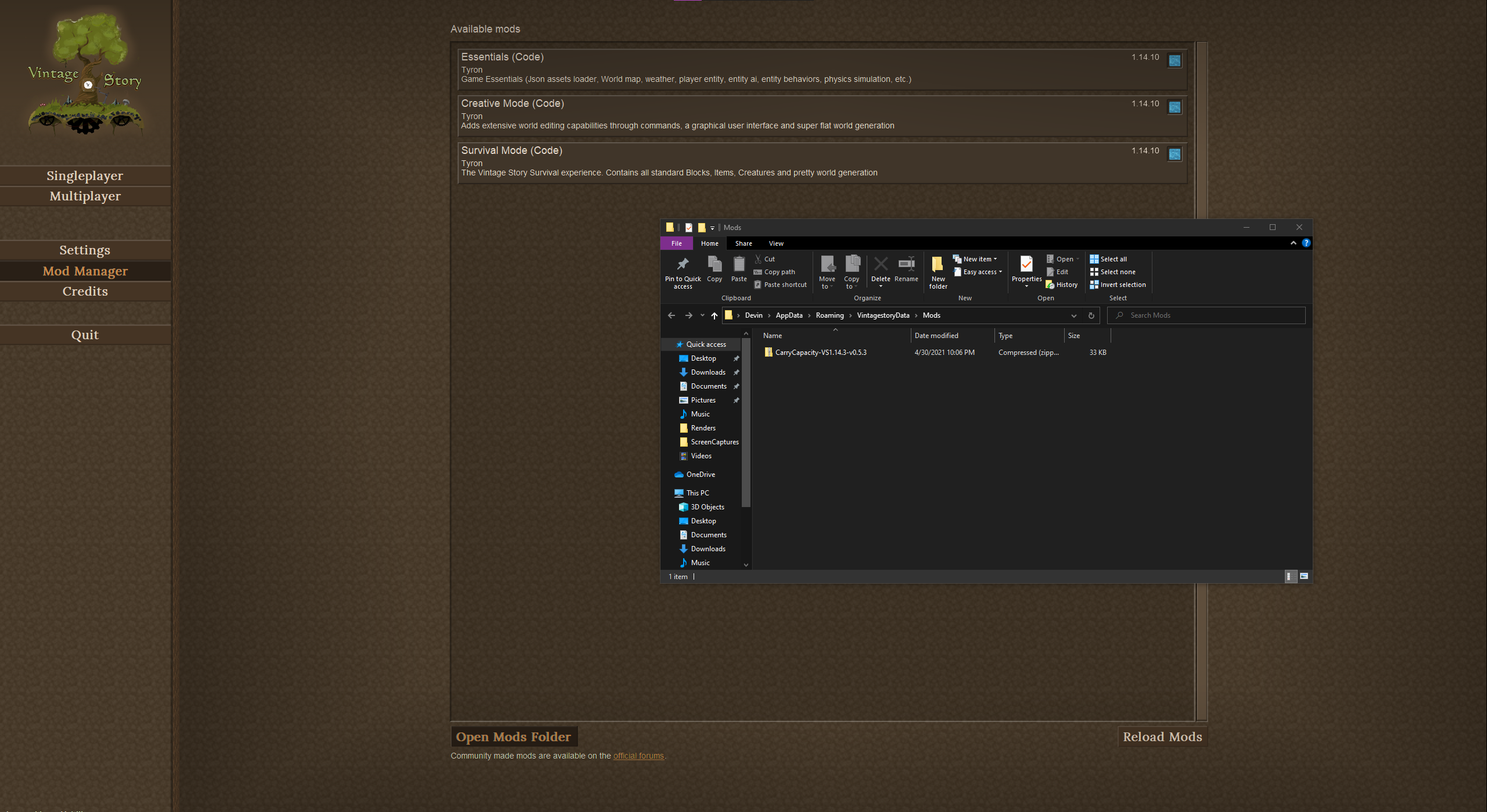Click the New folder icon
1487x812 pixels.
click(x=938, y=265)
